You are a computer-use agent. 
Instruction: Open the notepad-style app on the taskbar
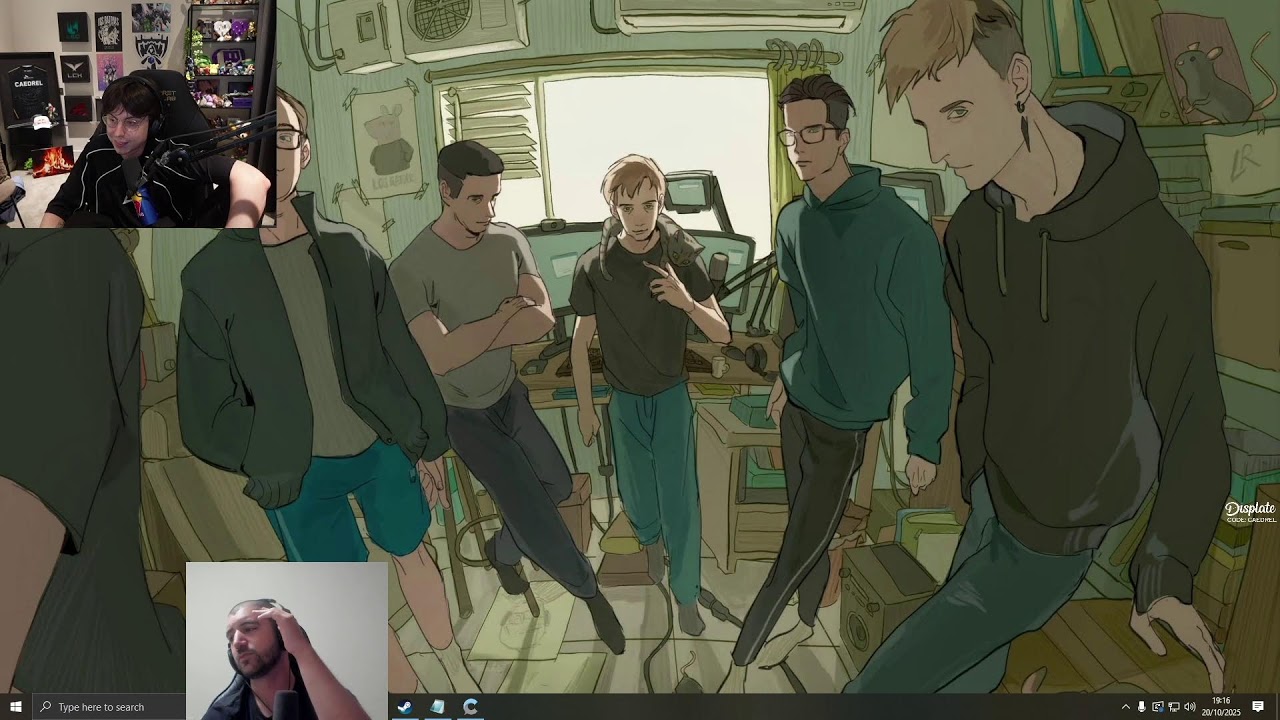tap(438, 707)
